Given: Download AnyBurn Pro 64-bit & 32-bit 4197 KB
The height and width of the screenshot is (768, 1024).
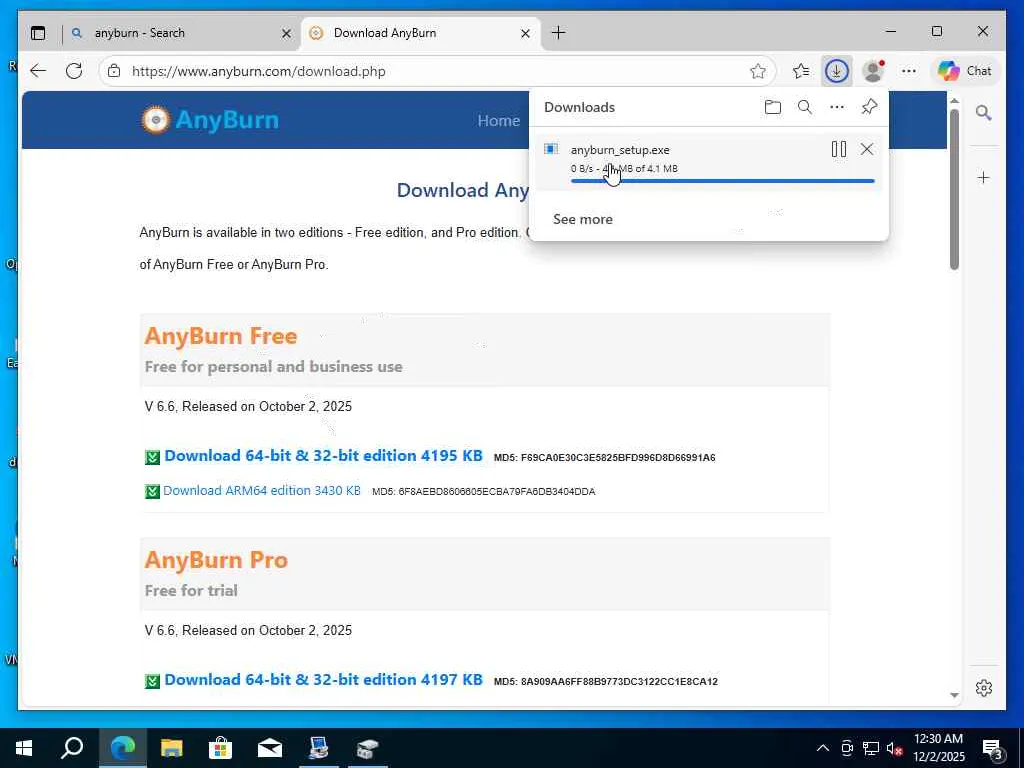Looking at the screenshot, I should pos(323,679).
